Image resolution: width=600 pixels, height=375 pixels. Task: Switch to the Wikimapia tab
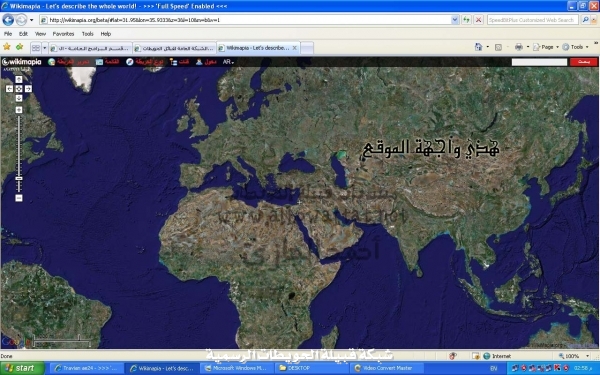tap(258, 48)
